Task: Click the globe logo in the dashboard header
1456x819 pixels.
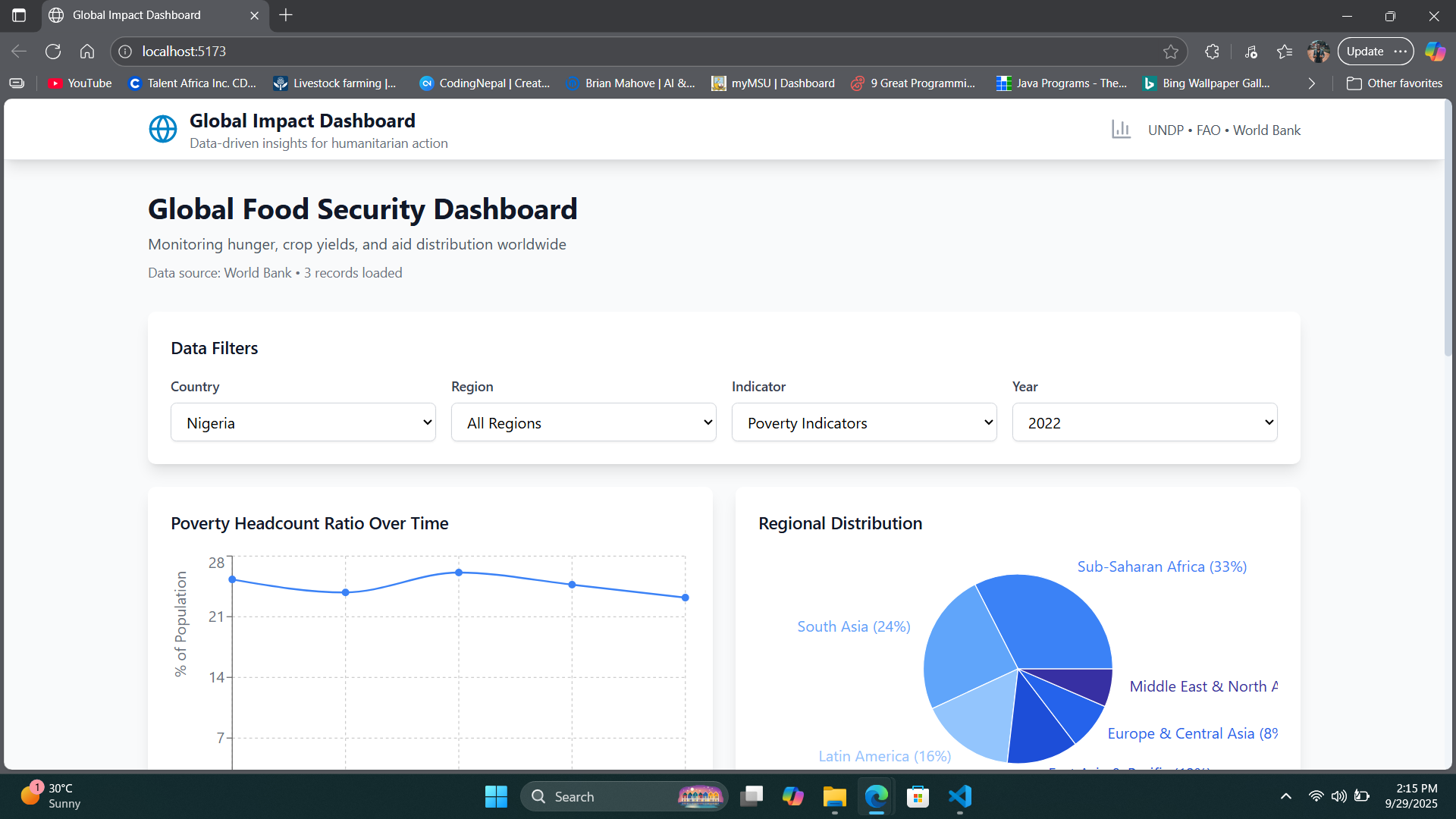Action: click(163, 130)
